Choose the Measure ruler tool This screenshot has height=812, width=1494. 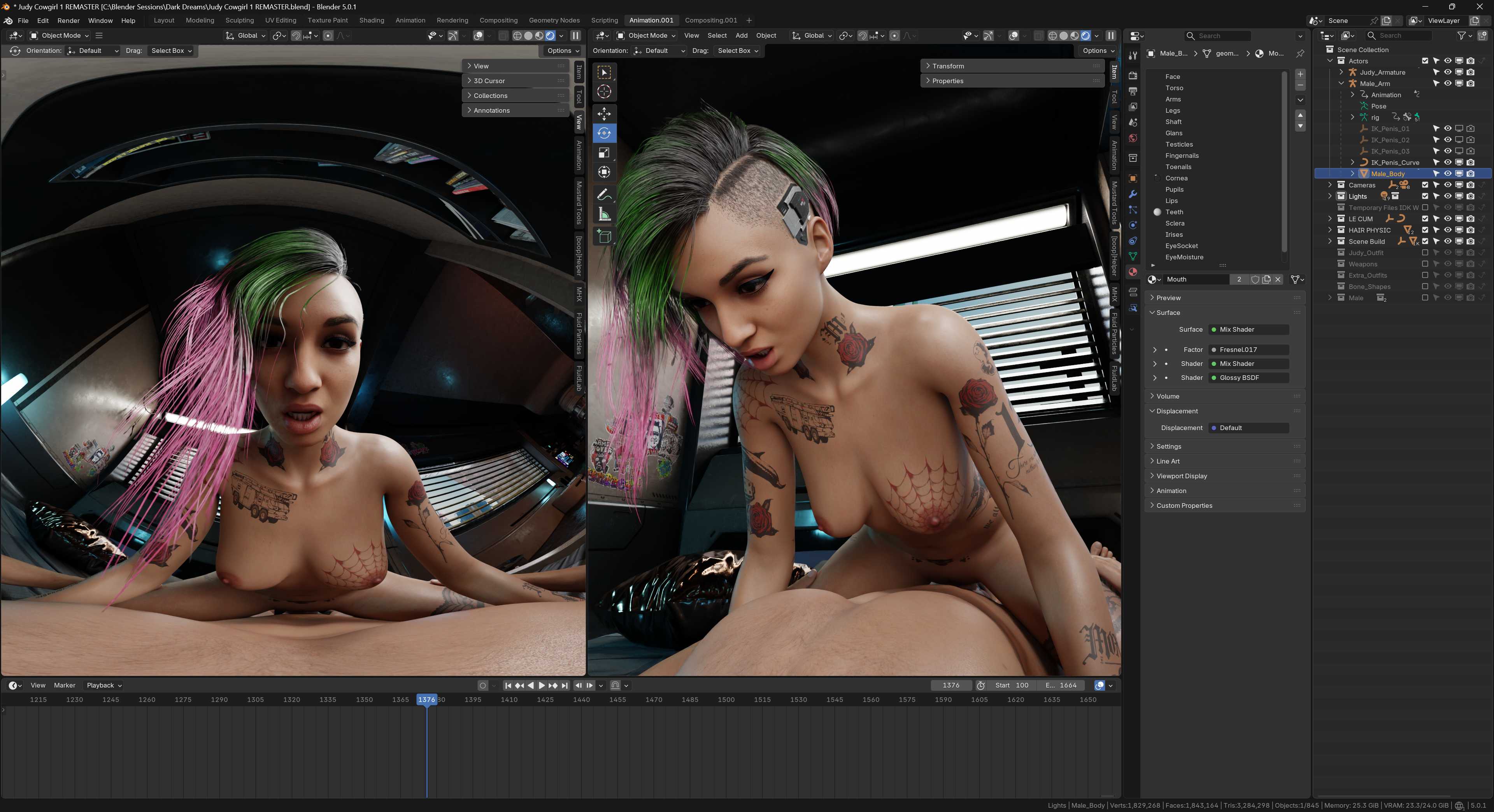point(604,214)
